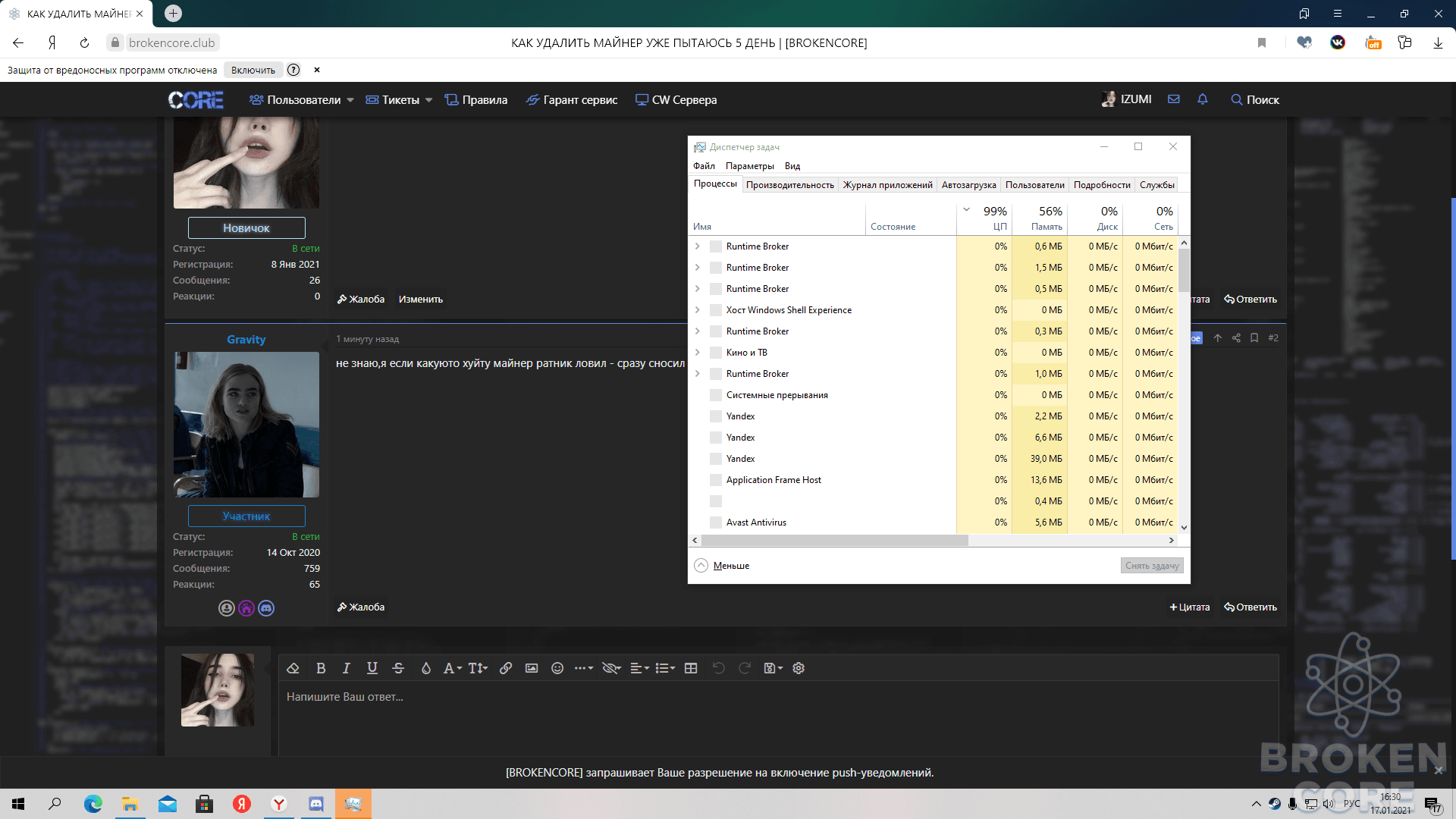1456x819 pixels.
Task: Open Discord badge under Gravity's profile
Action: click(x=266, y=608)
